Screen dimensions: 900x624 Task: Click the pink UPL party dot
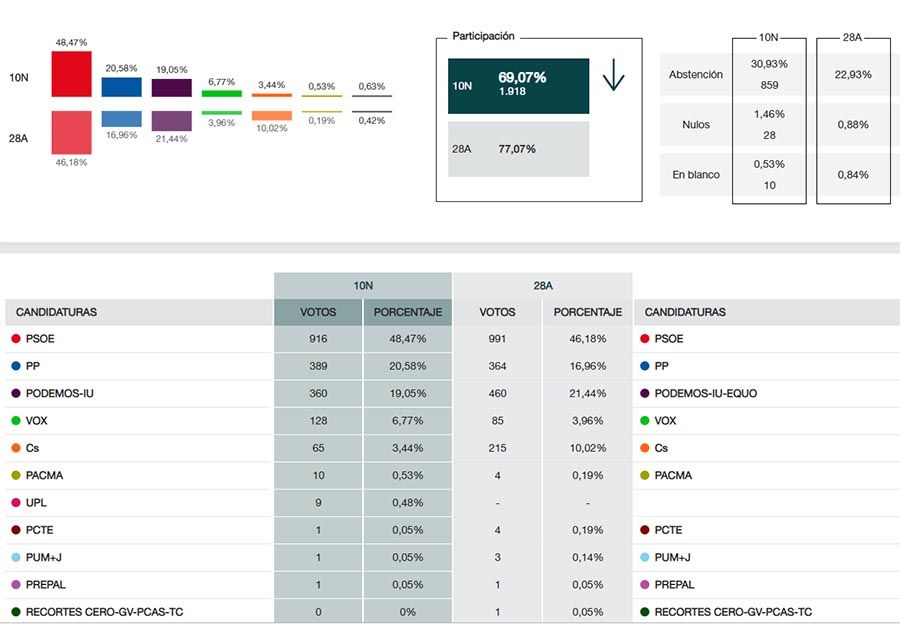[x=16, y=503]
